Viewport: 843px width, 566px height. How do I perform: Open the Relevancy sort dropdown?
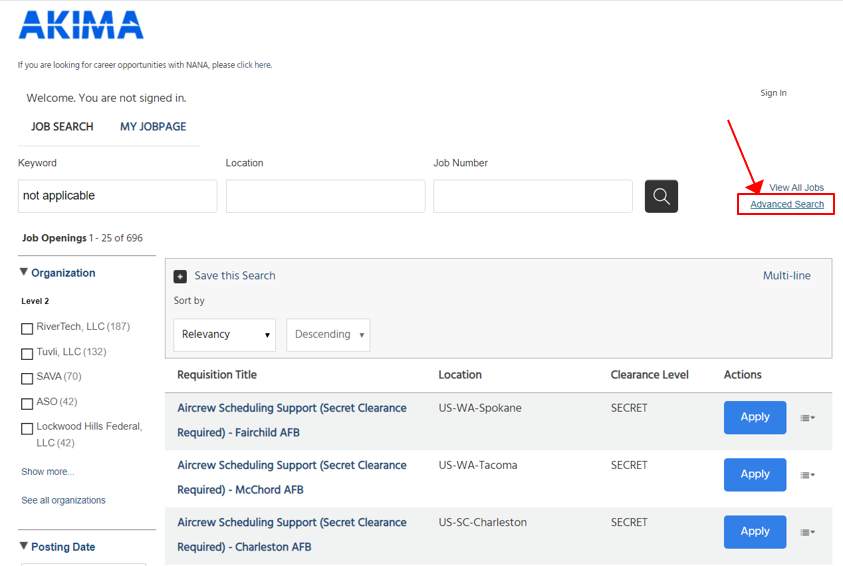[x=225, y=334]
